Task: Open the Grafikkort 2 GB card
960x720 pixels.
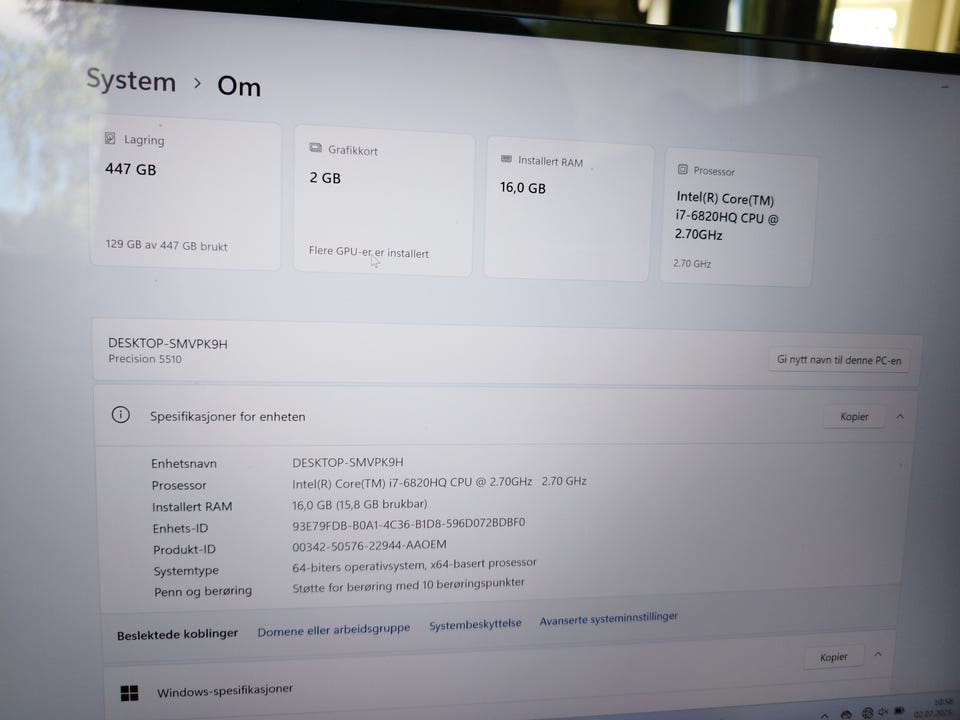Action: pos(384,201)
